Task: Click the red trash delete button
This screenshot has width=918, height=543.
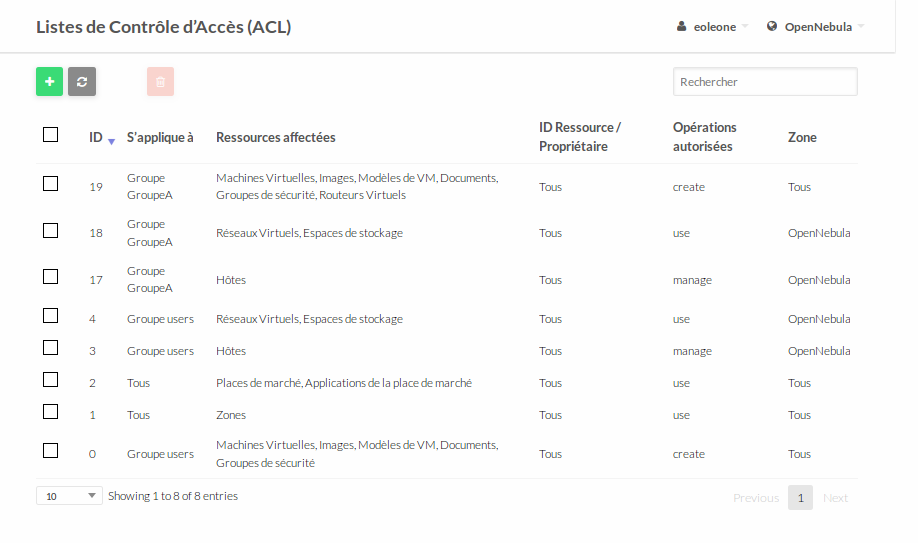Action: coord(160,81)
